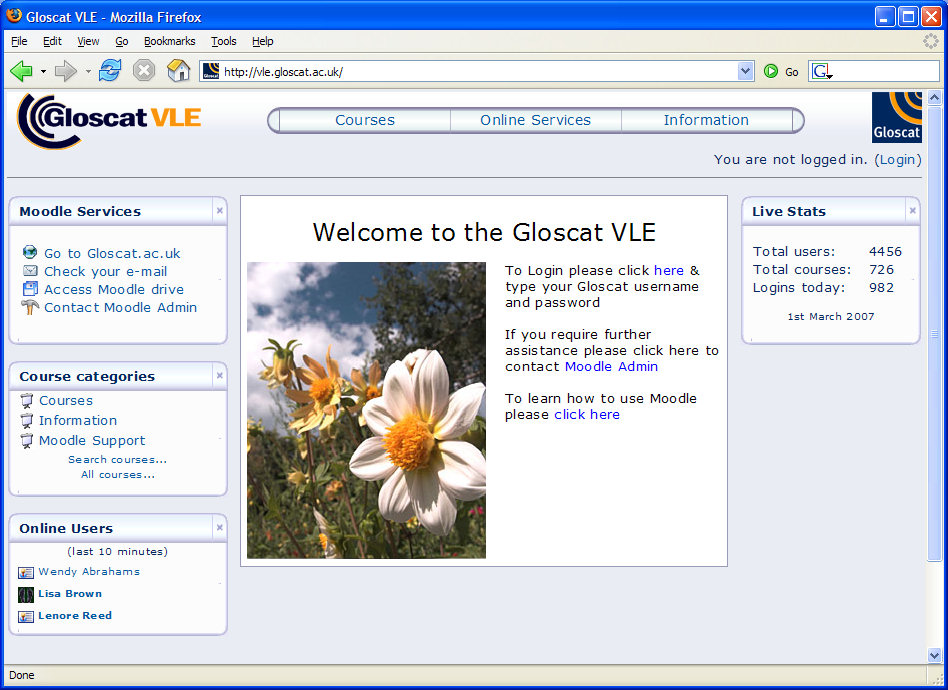Click the throbber activity icon in menu bar
The height and width of the screenshot is (690, 948).
point(931,41)
